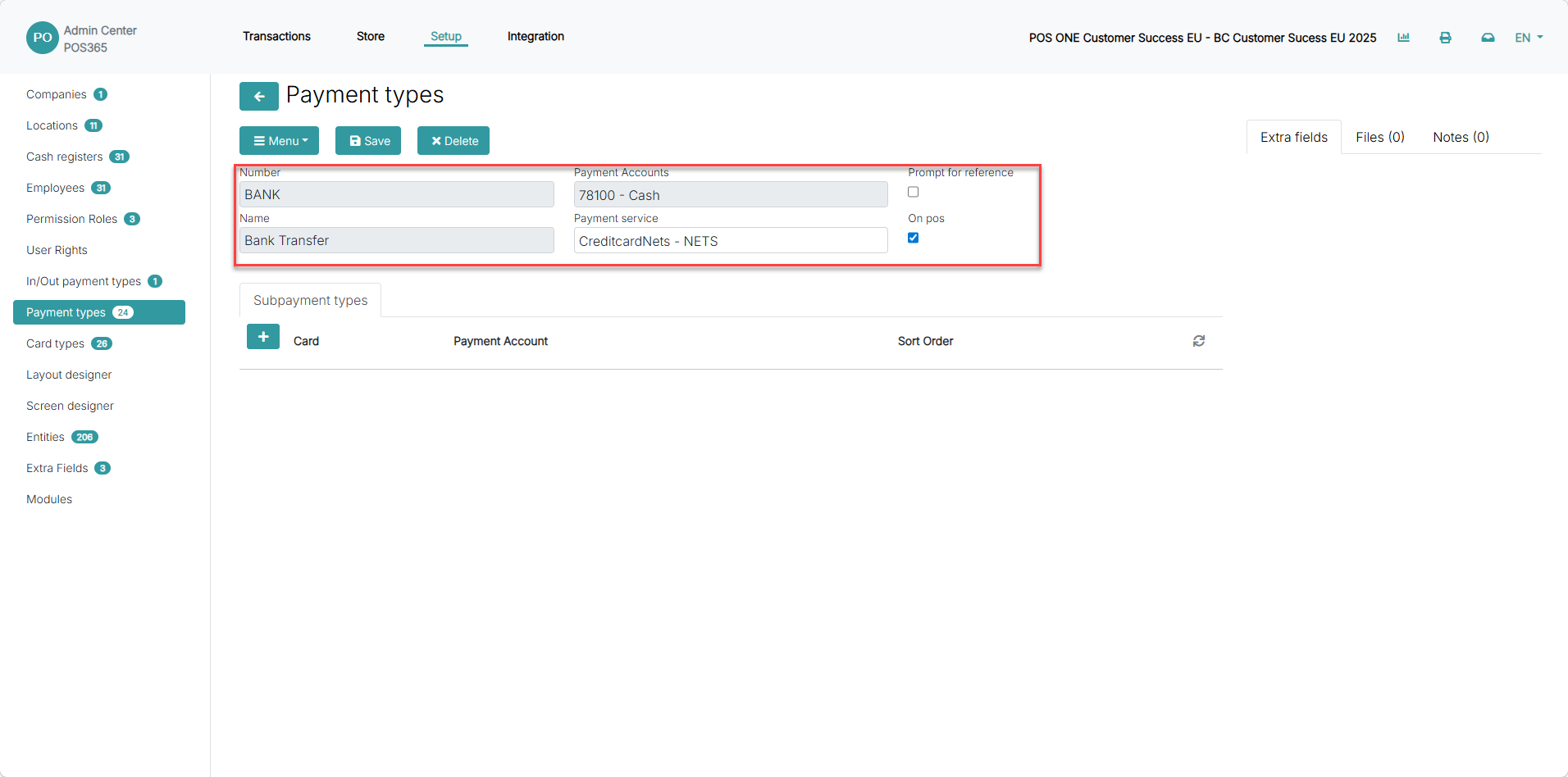
Task: Open the Store menu
Action: (x=371, y=36)
